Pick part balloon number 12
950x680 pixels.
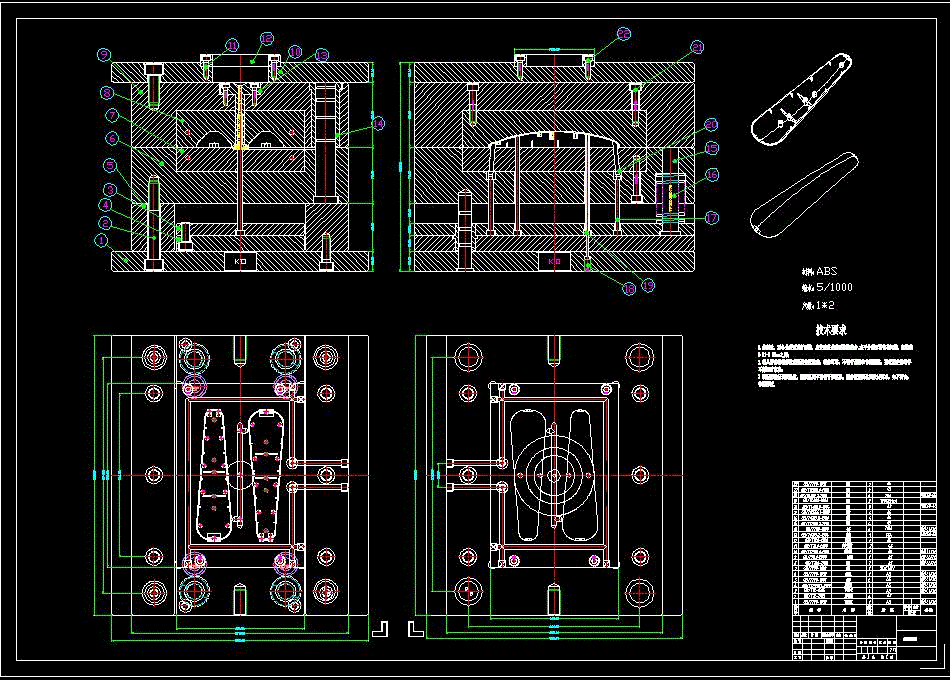click(267, 39)
